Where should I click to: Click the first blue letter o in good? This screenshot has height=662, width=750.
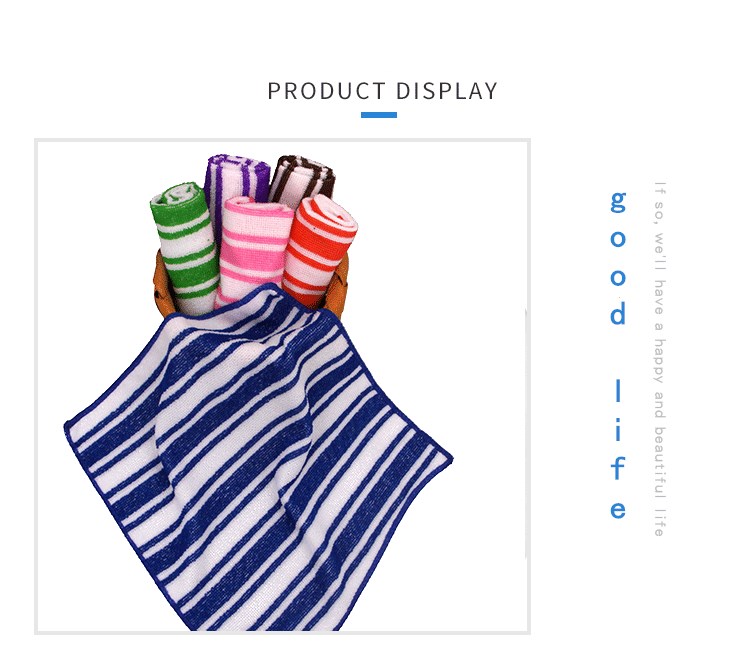pyautogui.click(x=618, y=239)
